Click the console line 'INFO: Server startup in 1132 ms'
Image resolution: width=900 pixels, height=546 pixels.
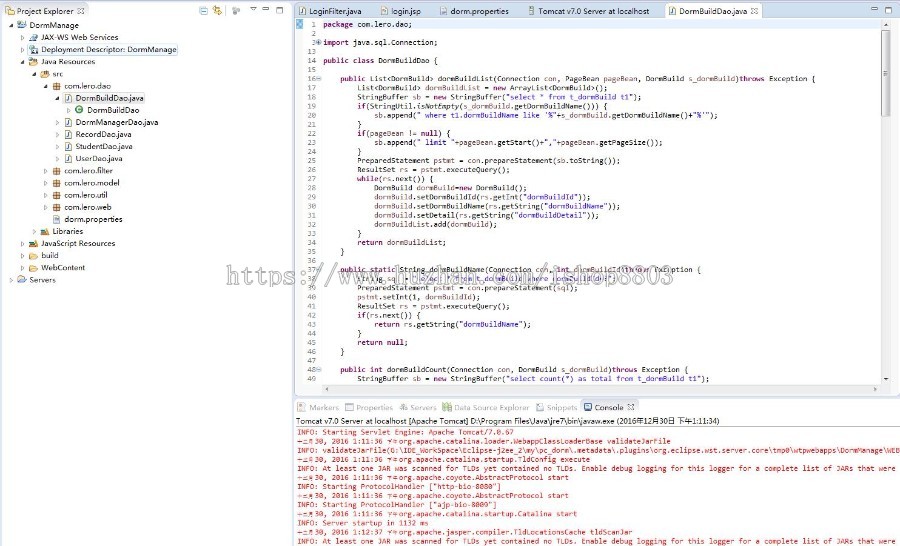coord(363,523)
